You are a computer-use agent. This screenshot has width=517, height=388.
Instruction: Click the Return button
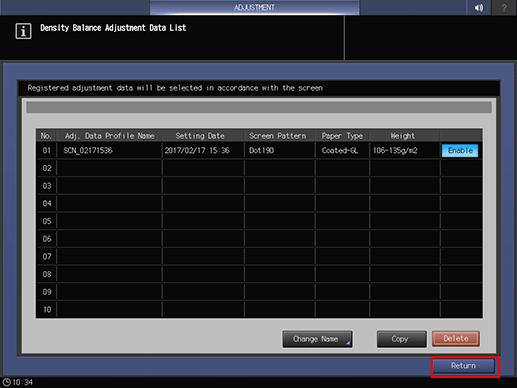pyautogui.click(x=463, y=366)
